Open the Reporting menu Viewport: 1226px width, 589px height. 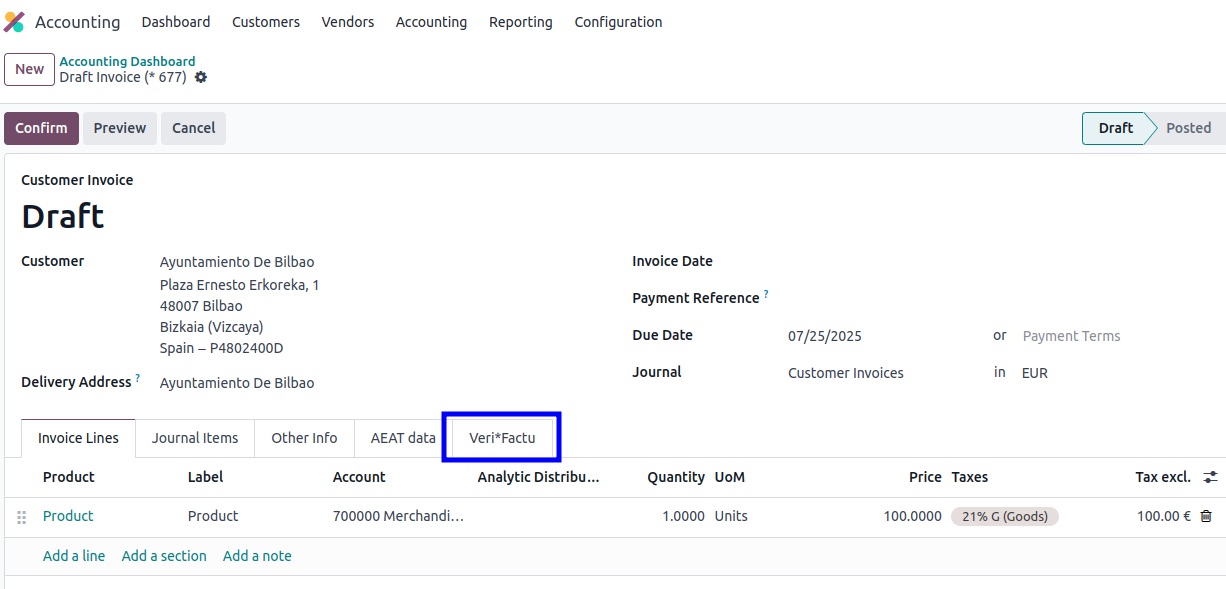click(520, 22)
